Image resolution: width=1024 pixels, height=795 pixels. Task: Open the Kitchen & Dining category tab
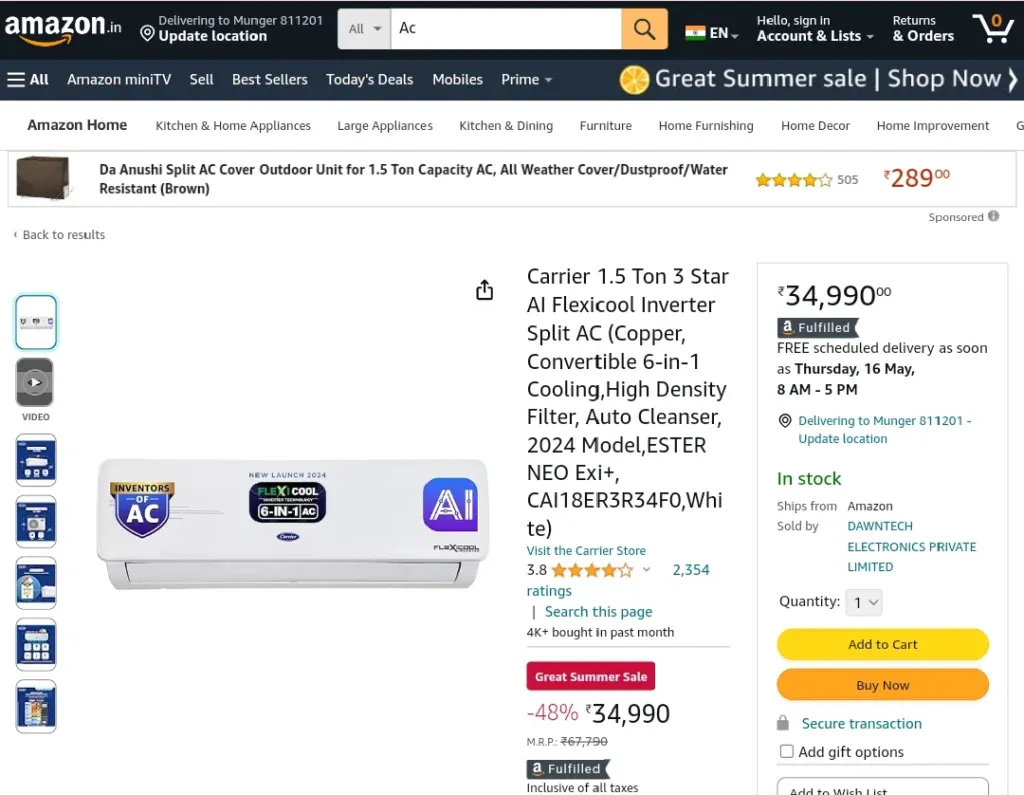506,125
